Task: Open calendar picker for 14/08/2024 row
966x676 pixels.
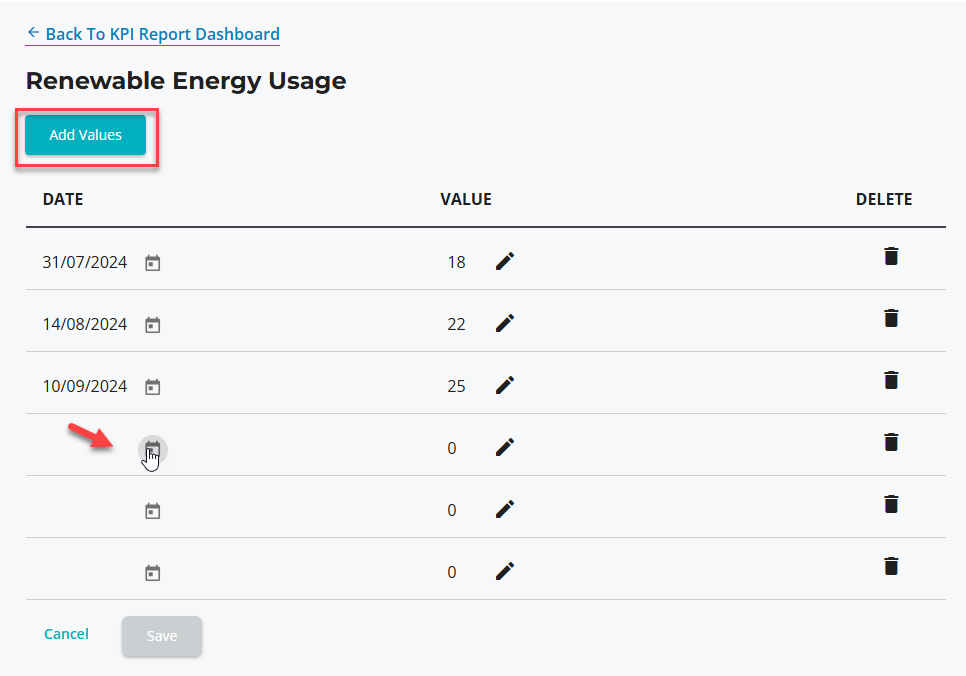Action: pyautogui.click(x=152, y=325)
